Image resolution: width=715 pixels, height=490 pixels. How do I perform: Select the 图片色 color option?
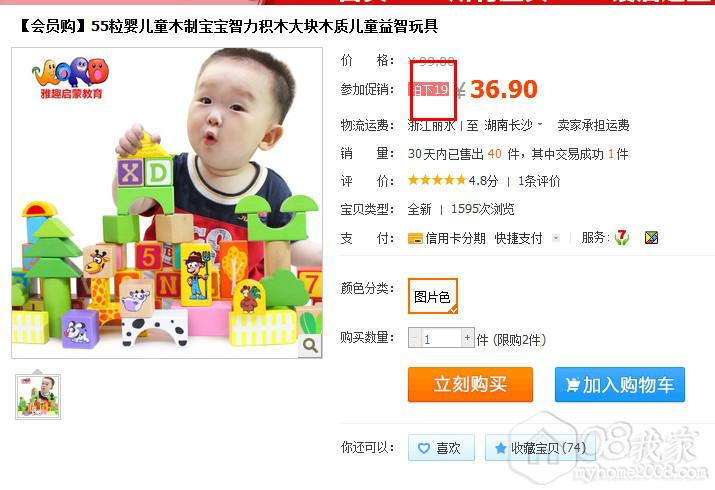point(432,296)
